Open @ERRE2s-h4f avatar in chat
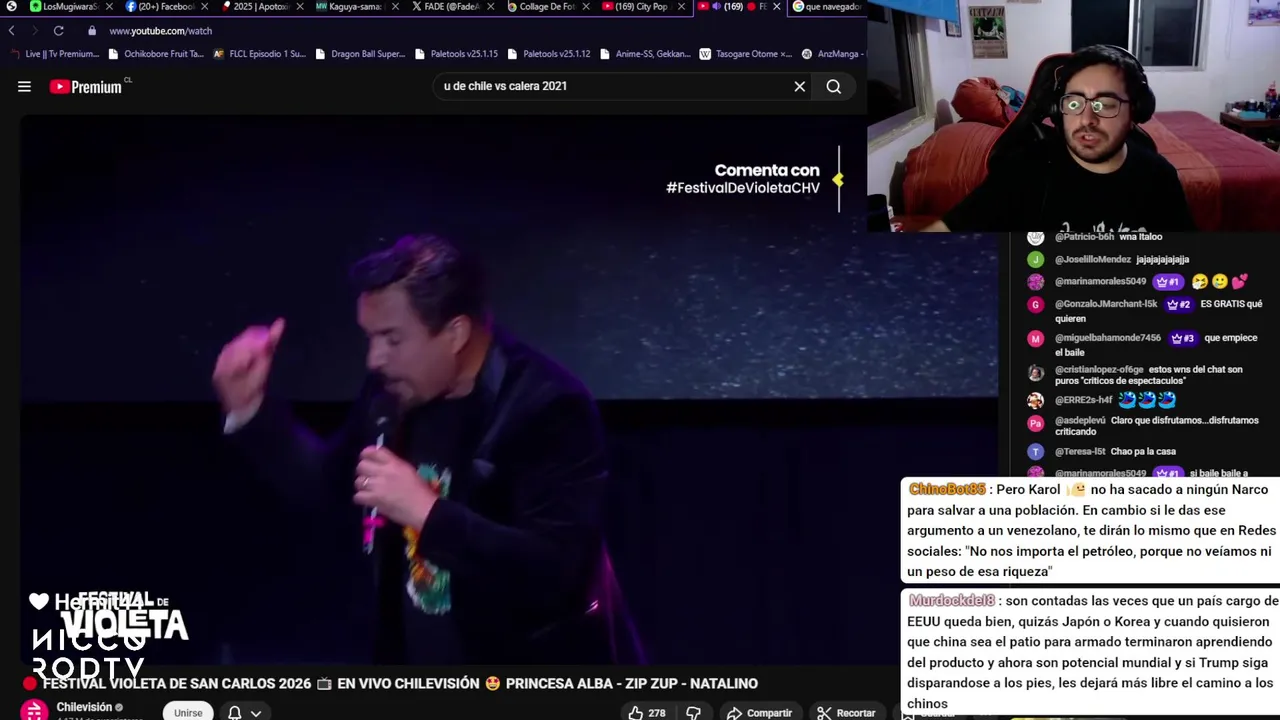This screenshot has width=1280, height=720. click(1036, 400)
